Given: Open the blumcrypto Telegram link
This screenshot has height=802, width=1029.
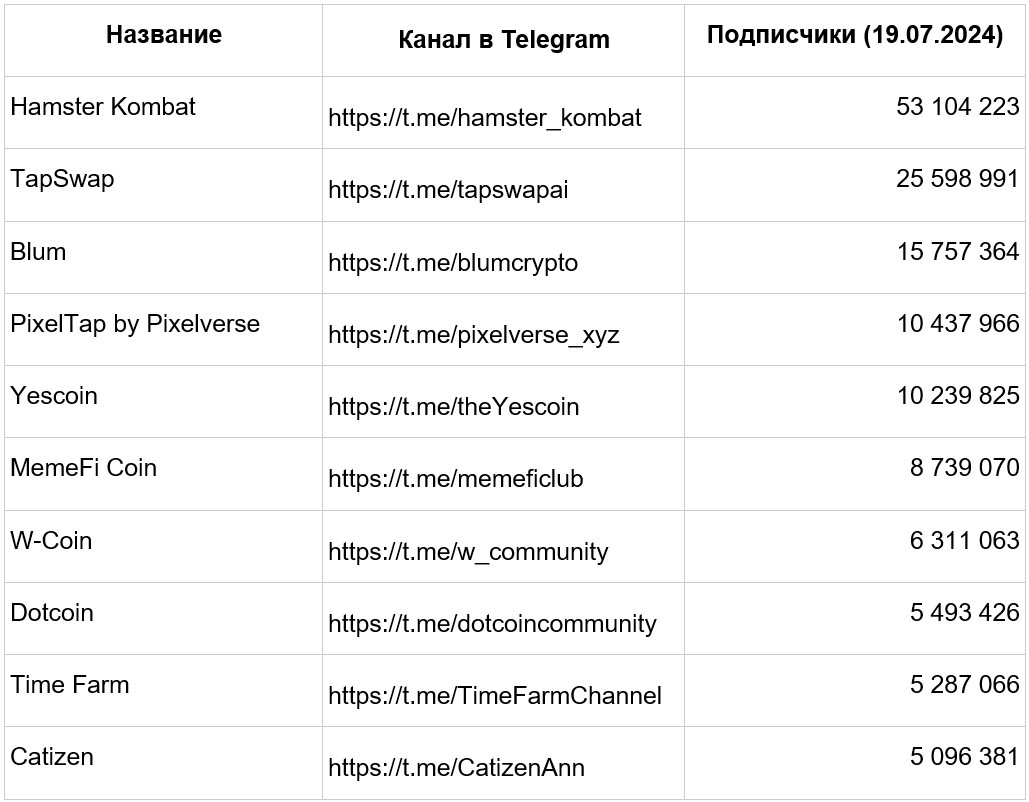Looking at the screenshot, I should (453, 263).
